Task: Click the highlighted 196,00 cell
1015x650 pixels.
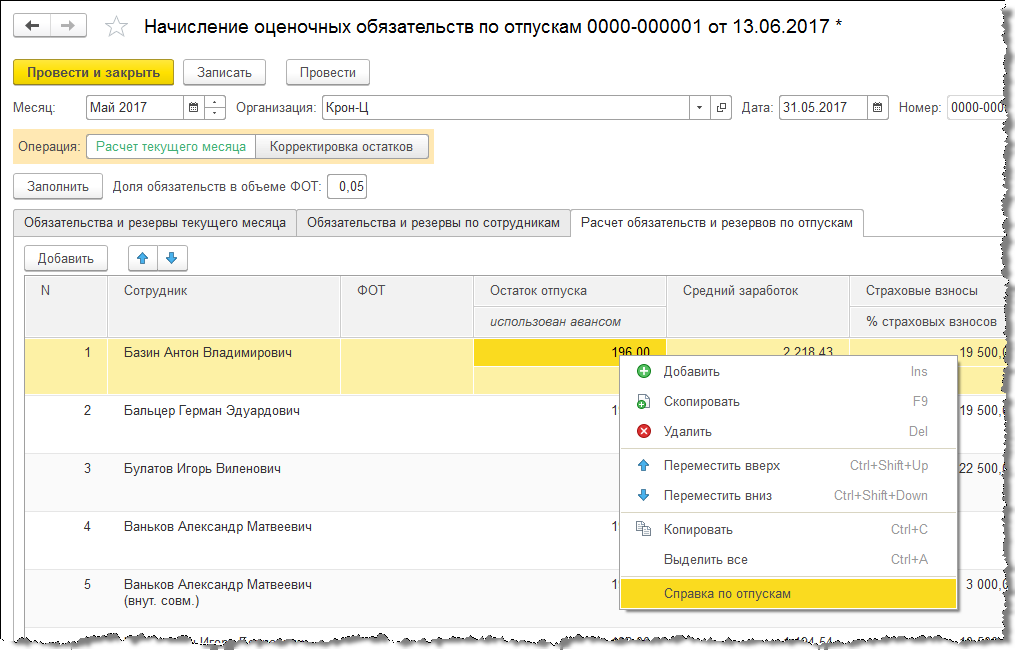Action: point(570,352)
